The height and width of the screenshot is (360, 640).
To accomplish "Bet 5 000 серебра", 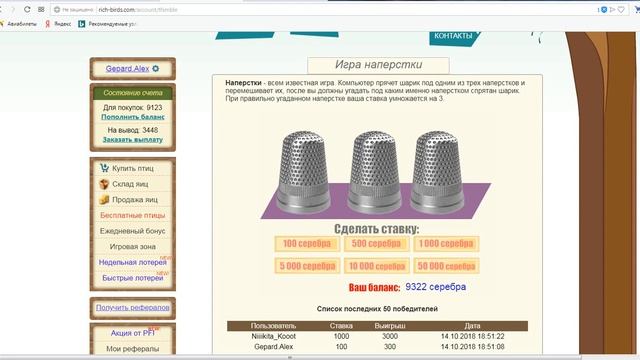I will tap(307, 266).
